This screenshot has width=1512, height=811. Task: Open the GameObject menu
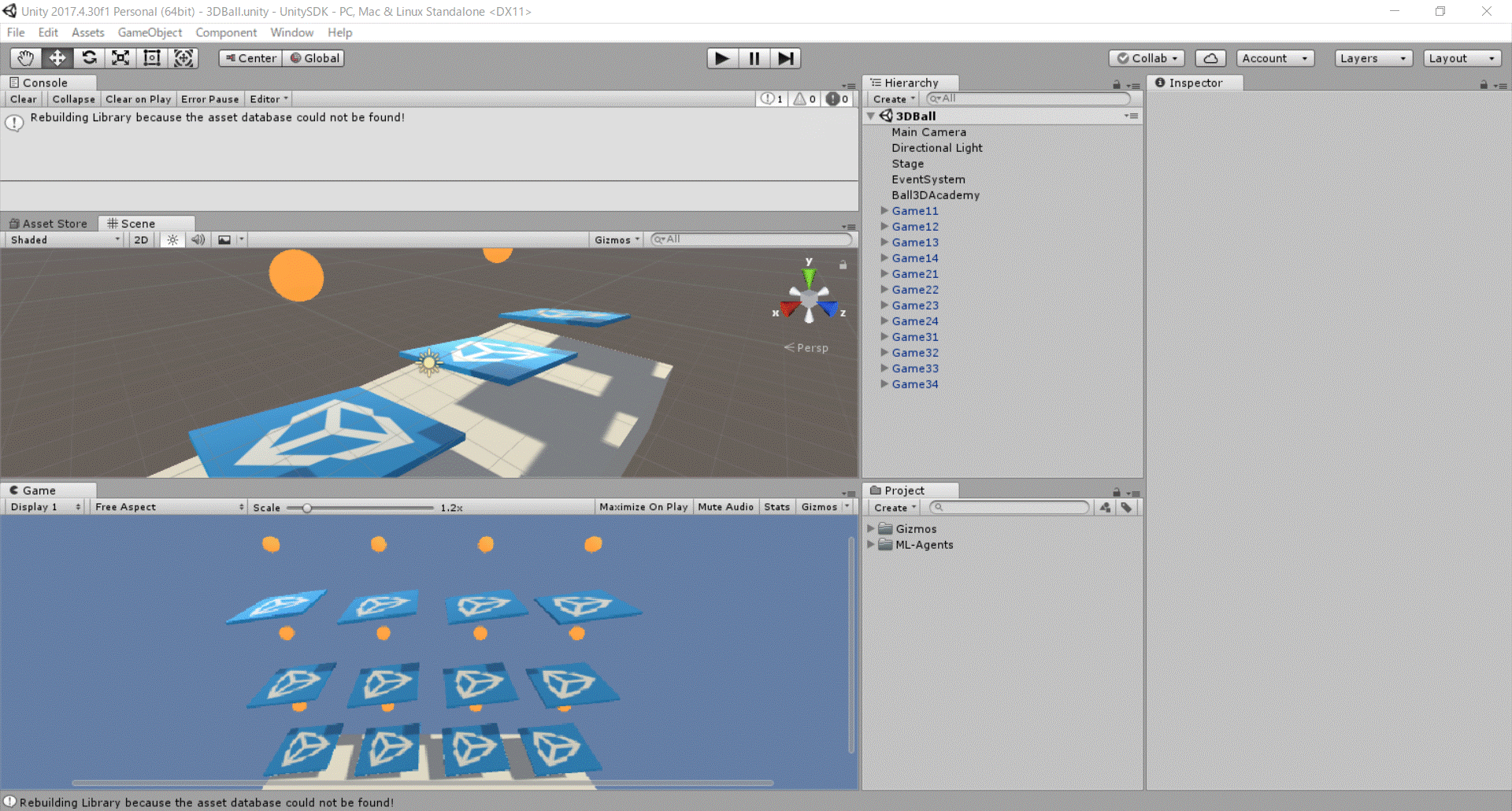pos(150,32)
